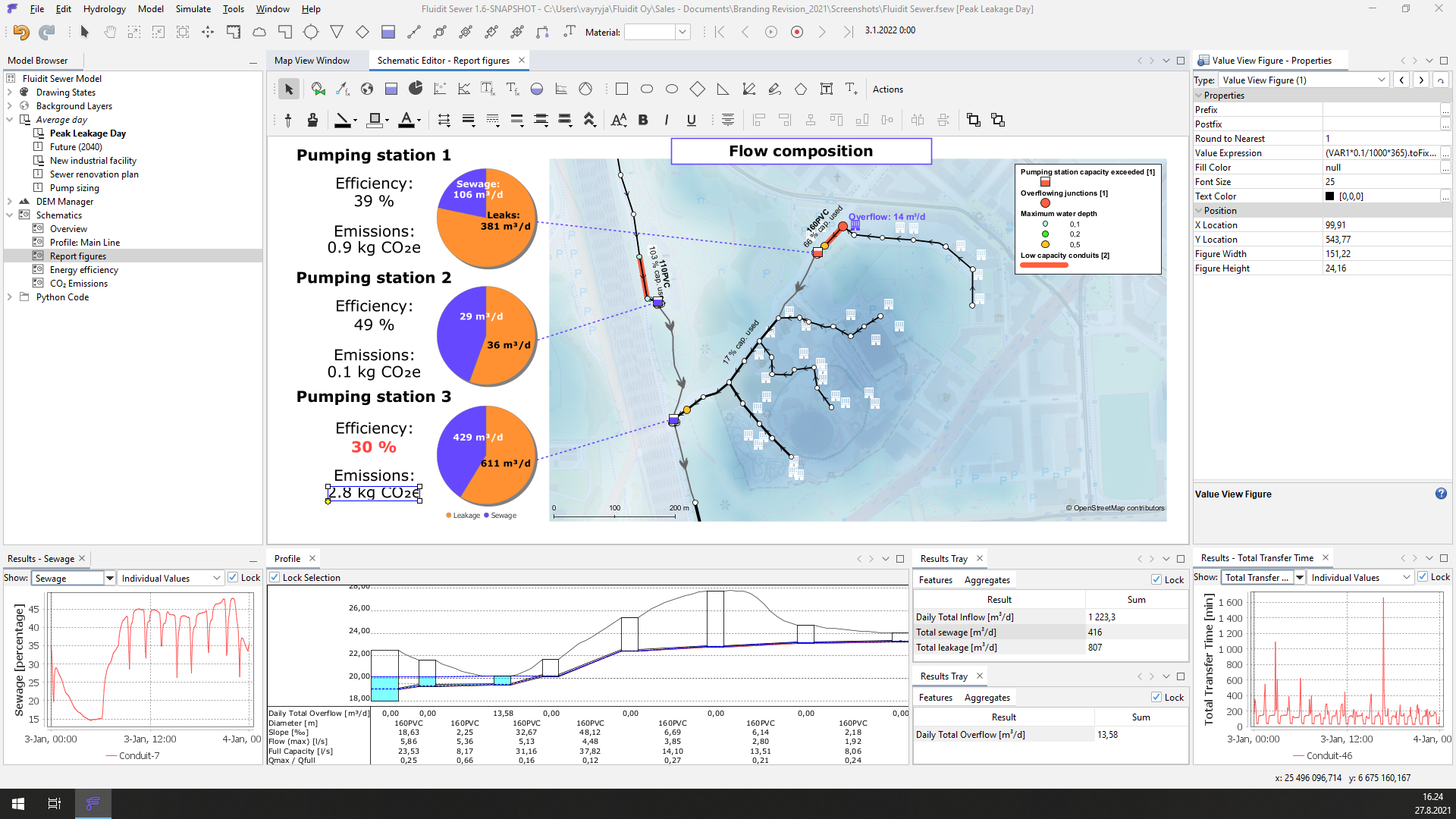Viewport: 1456px width, 819px height.
Task: Underline the selected text
Action: click(692, 120)
